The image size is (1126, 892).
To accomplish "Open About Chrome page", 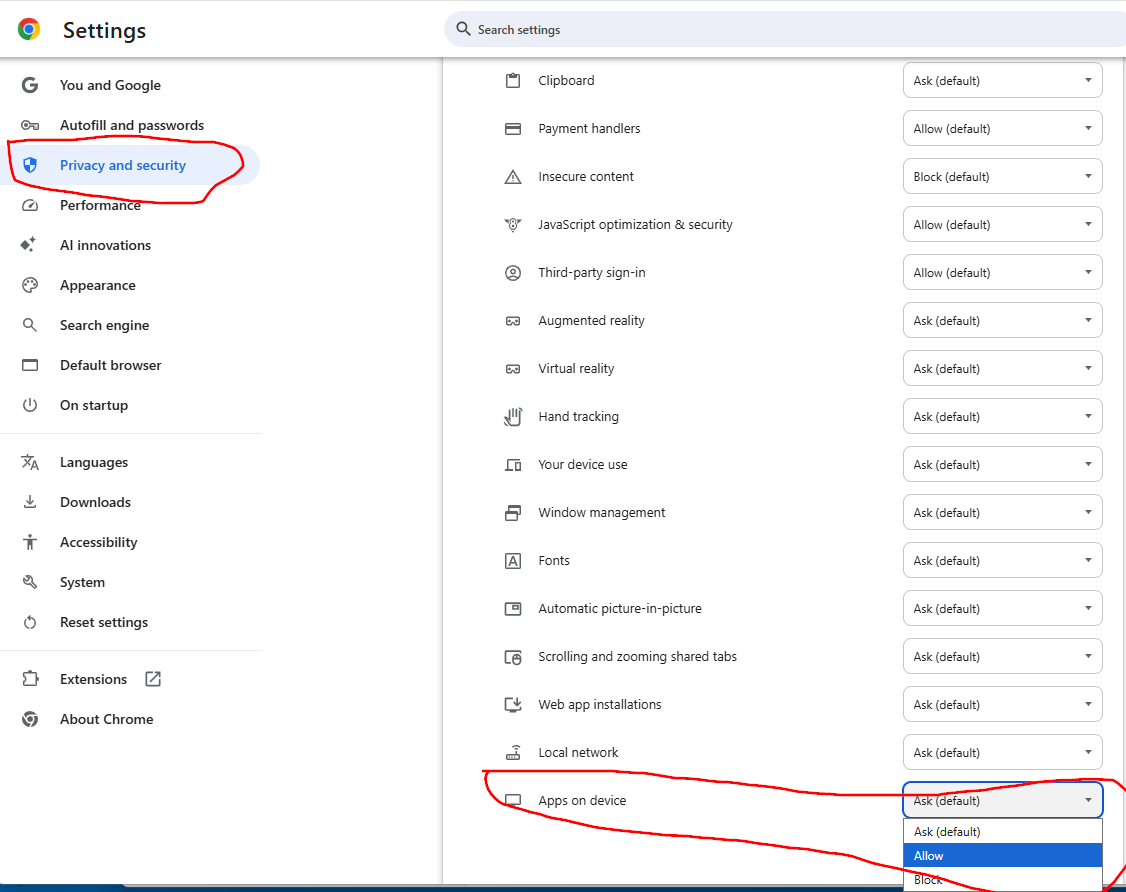I will pyautogui.click(x=106, y=720).
